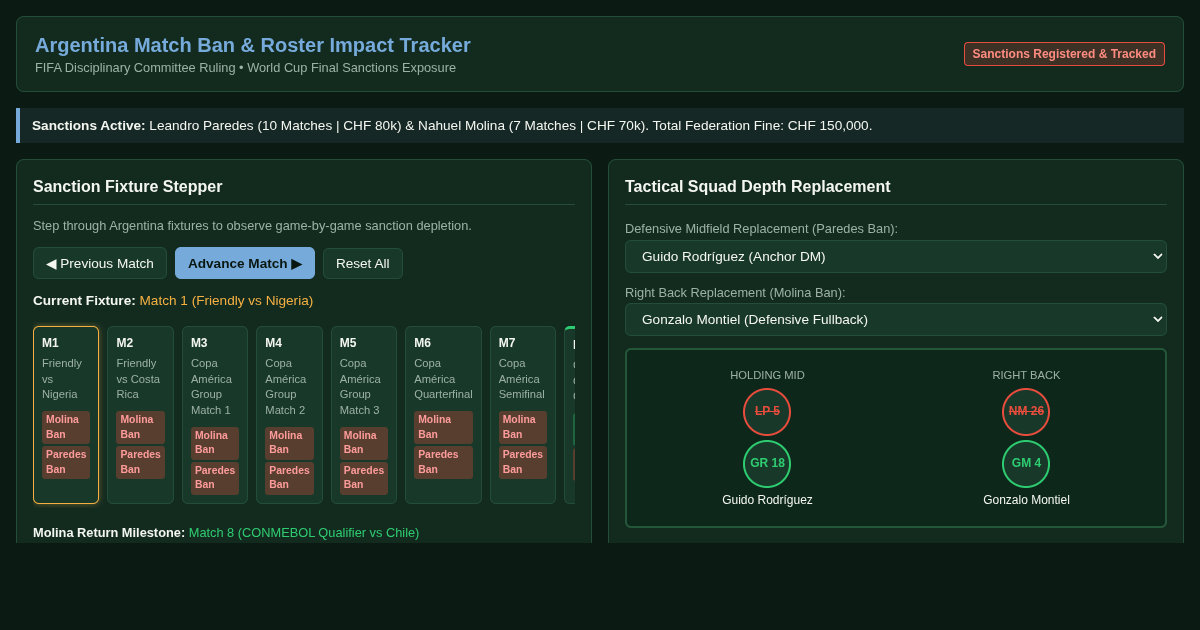Select the M7 Copa América Semifinal card
Viewport: 1200px width, 630px height.
523,415
